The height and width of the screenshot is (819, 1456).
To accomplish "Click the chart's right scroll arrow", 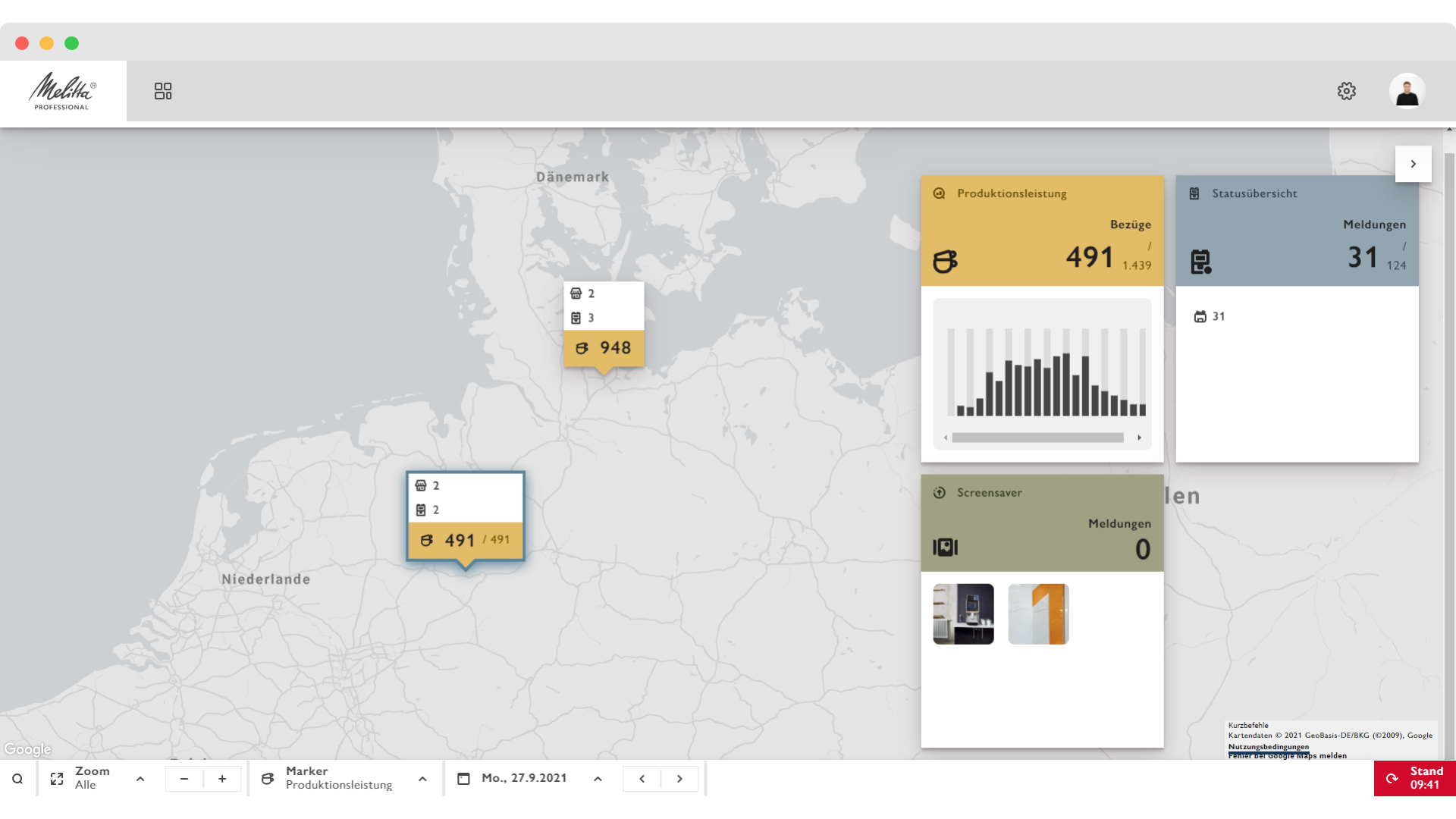I will pos(1139,438).
